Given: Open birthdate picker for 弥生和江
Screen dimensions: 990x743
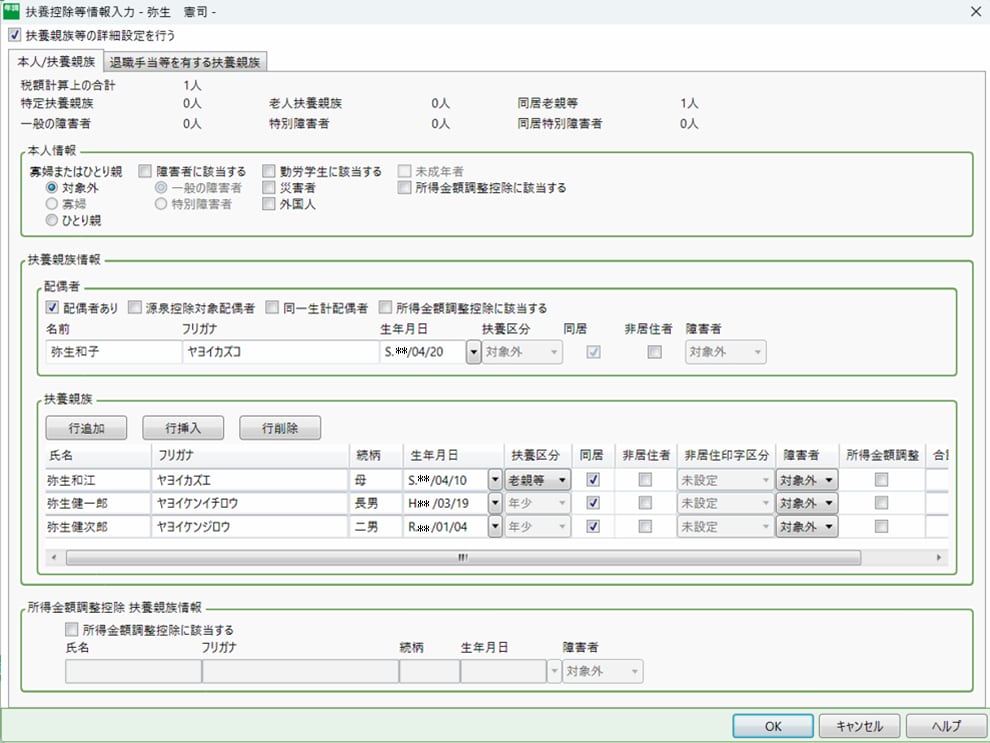Looking at the screenshot, I should click(x=495, y=480).
